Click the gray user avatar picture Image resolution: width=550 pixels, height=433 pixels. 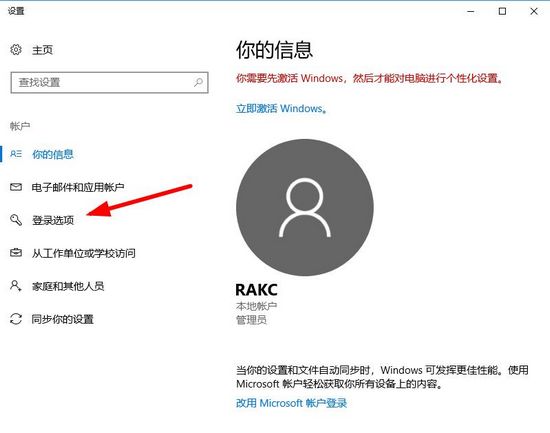tap(305, 207)
